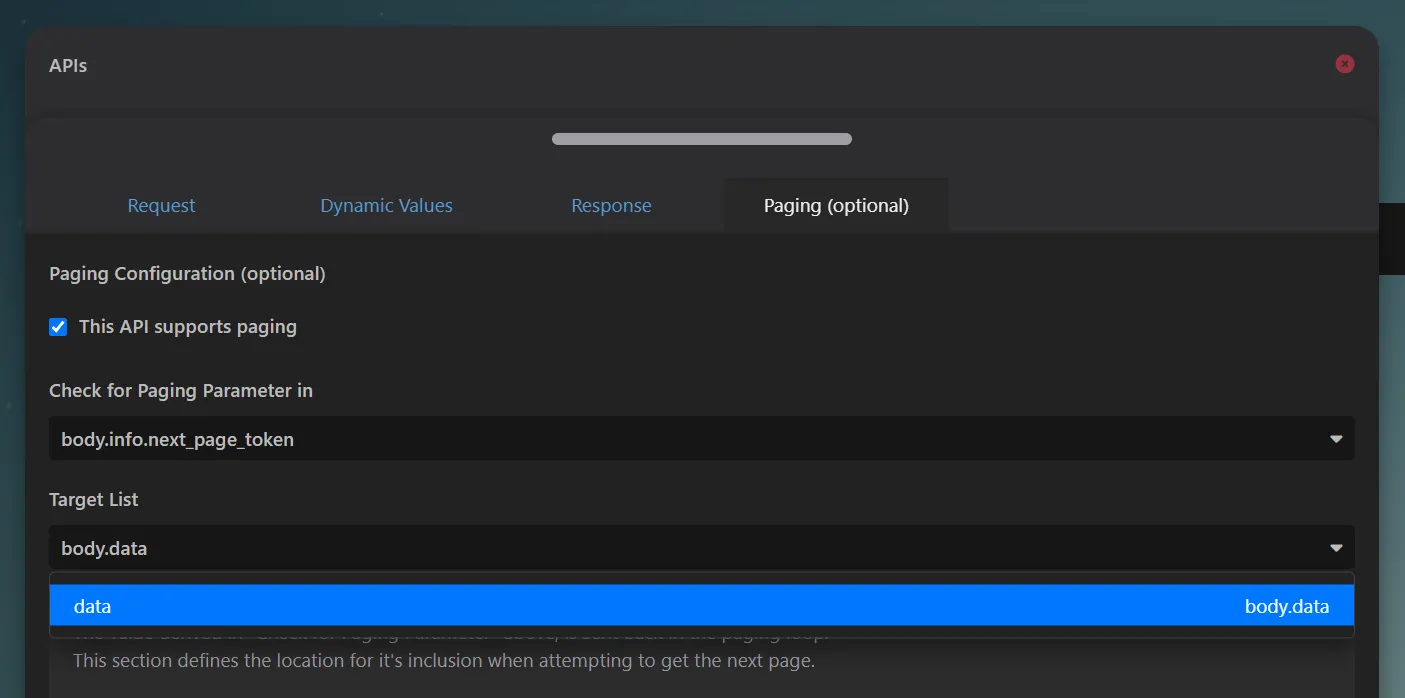Click the Check for Paging Parameter in label
This screenshot has height=698, width=1405.
point(181,390)
